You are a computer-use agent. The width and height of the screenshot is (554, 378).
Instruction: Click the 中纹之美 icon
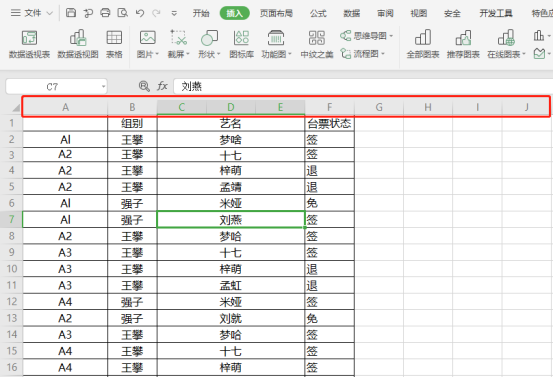click(x=317, y=44)
